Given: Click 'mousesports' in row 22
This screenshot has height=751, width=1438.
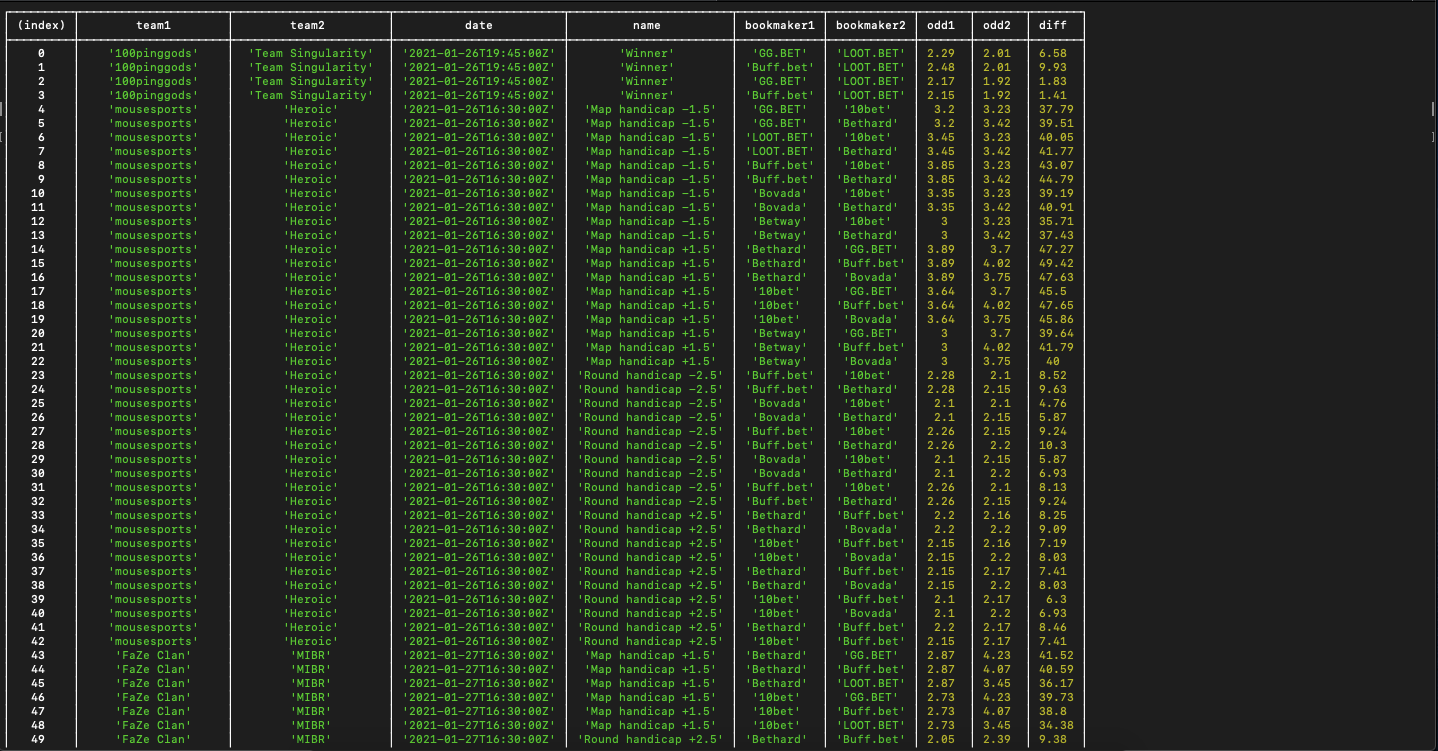Looking at the screenshot, I should [153, 361].
